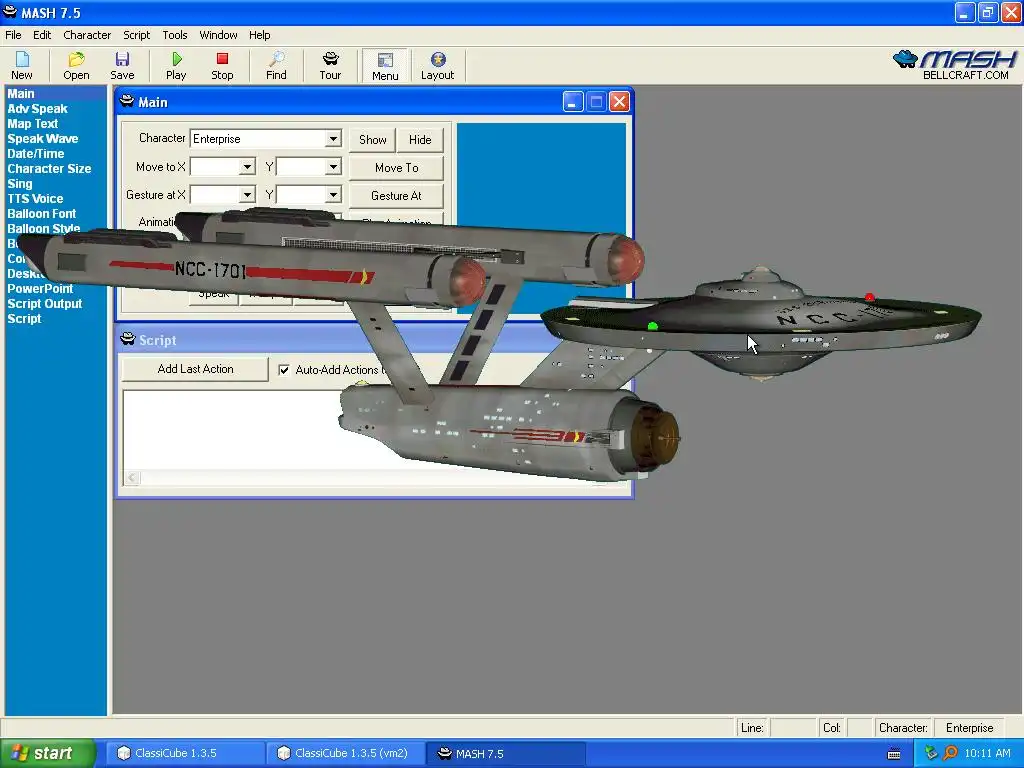The width and height of the screenshot is (1024, 768).
Task: Click the Gesture At button
Action: (x=396, y=196)
